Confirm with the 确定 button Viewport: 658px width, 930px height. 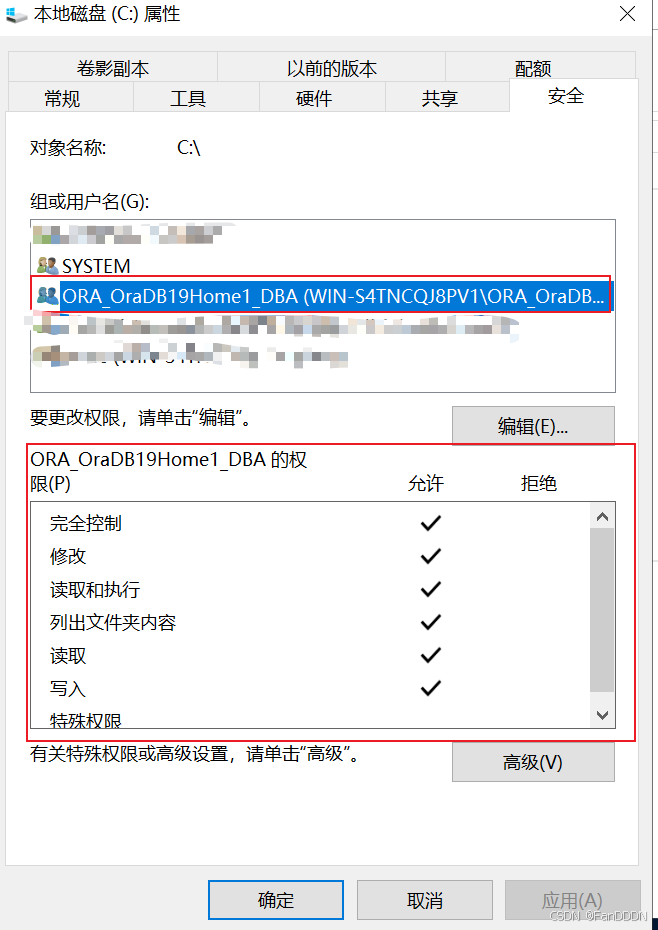276,900
